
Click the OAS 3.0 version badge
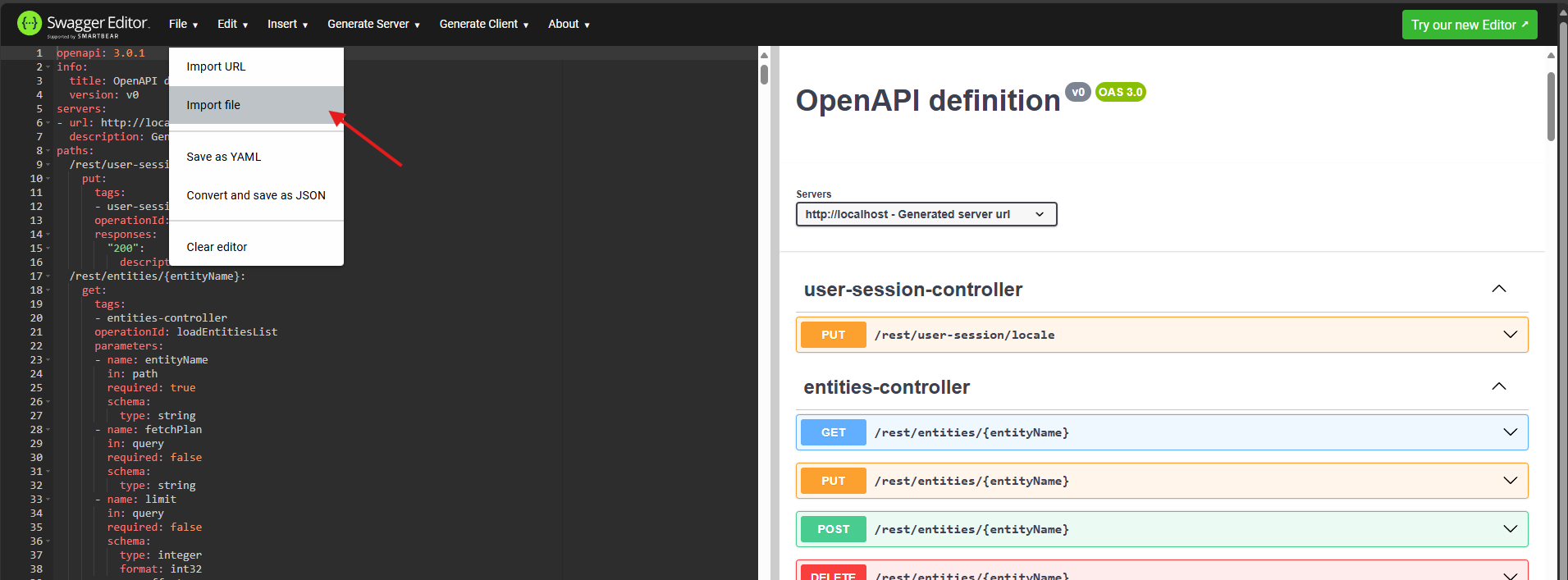click(x=1121, y=92)
